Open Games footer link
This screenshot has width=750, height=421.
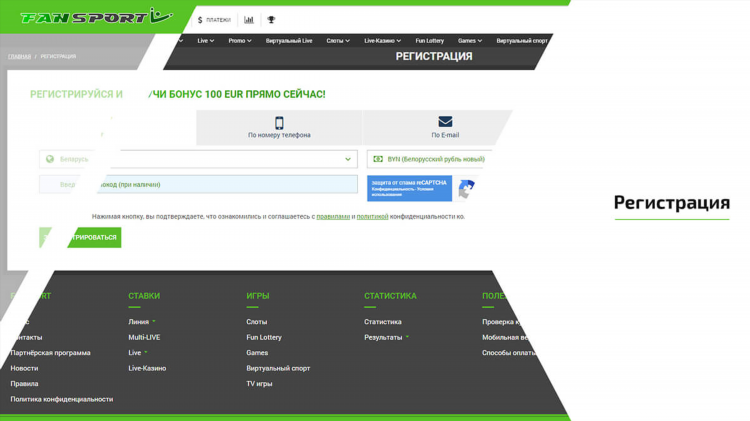coord(257,353)
